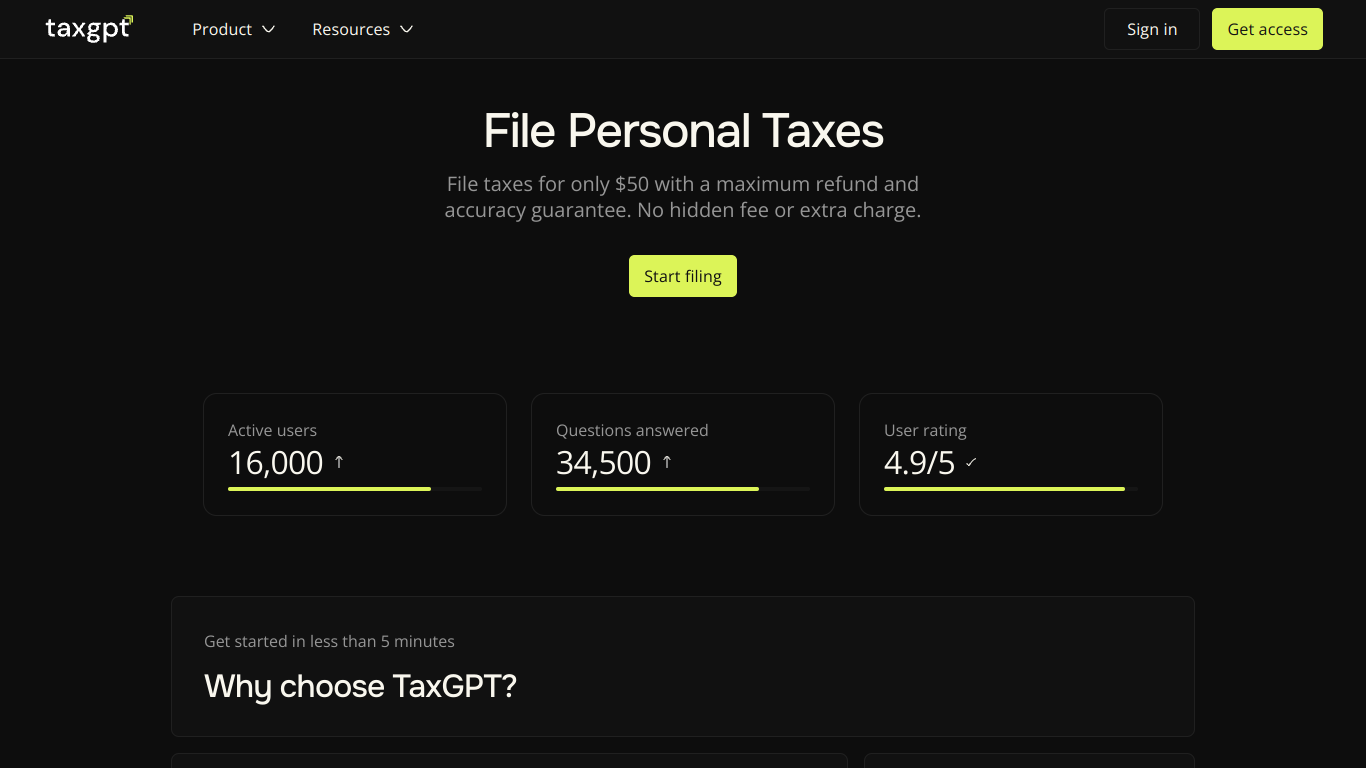This screenshot has height=768, width=1366.
Task: Click the 16,000 value
Action: (276, 463)
